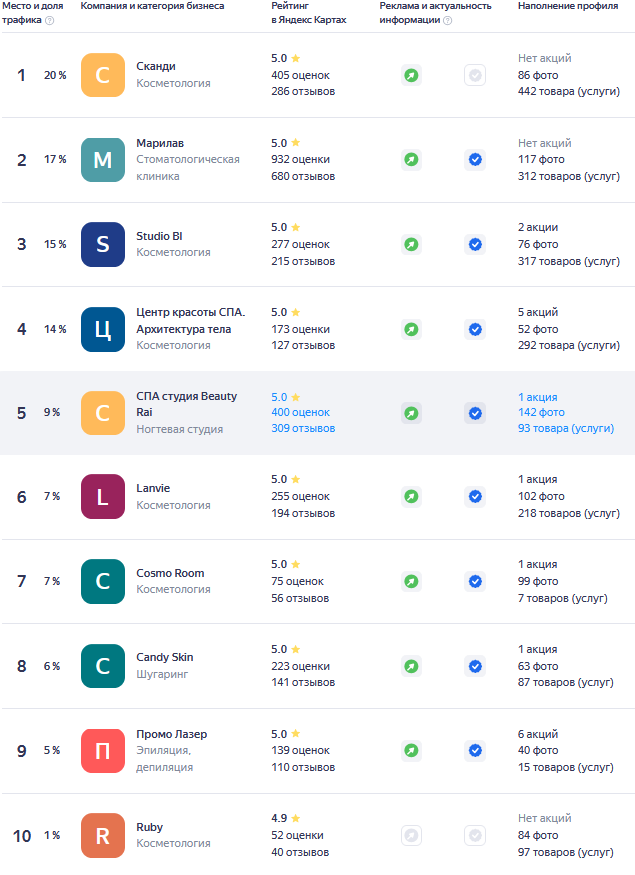Select company name 'Lanvie'
This screenshot has height=875, width=635.
tap(153, 488)
